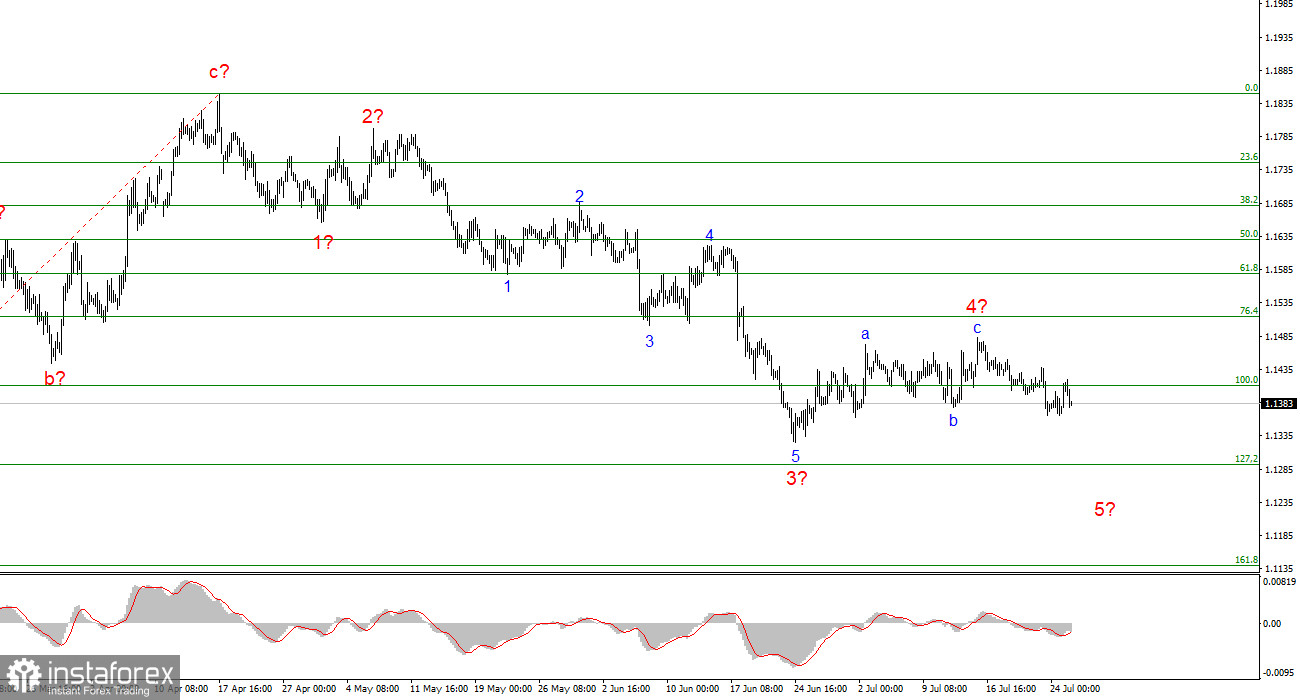
Task: Select the red '3?' wave label
Action: coord(796,478)
